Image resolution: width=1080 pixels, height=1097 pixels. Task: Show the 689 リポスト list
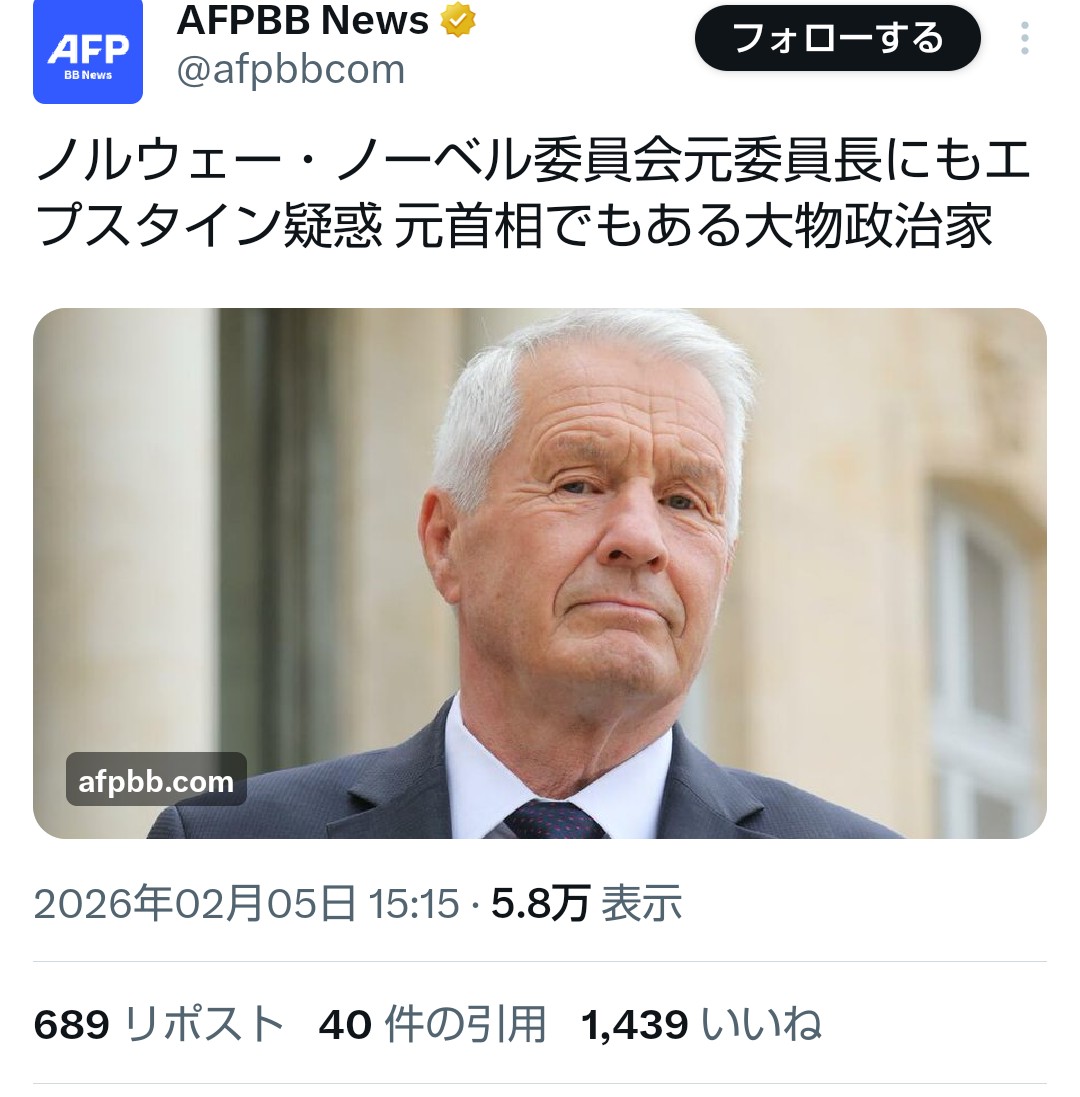coord(159,1024)
